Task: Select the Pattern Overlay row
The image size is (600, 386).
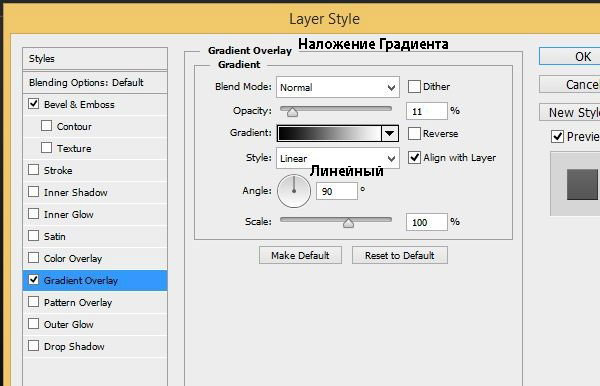Action: coord(95,302)
